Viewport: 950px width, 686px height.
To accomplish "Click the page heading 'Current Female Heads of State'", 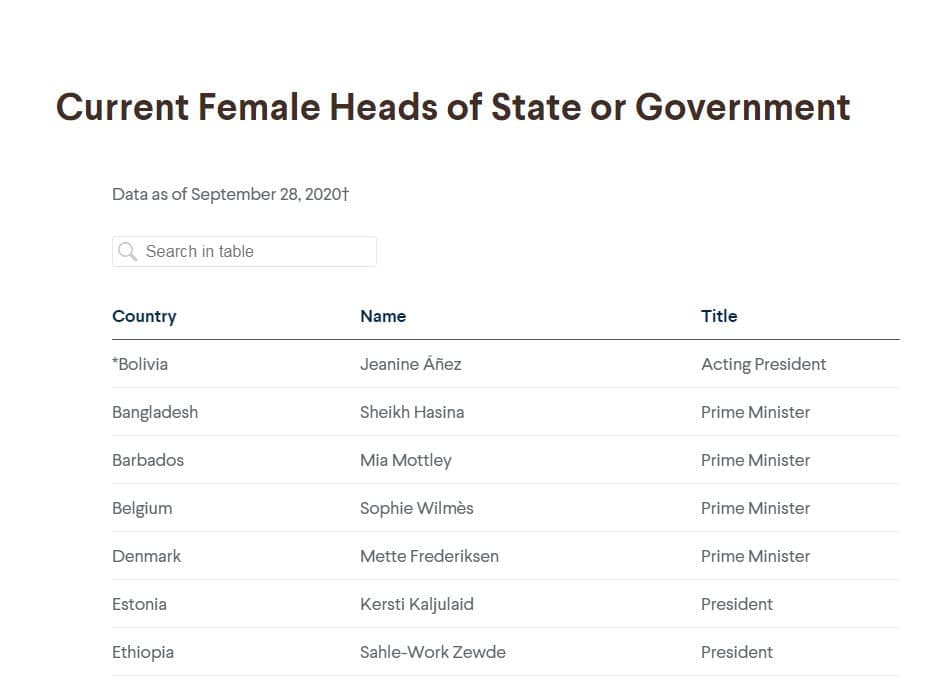I will coord(453,107).
